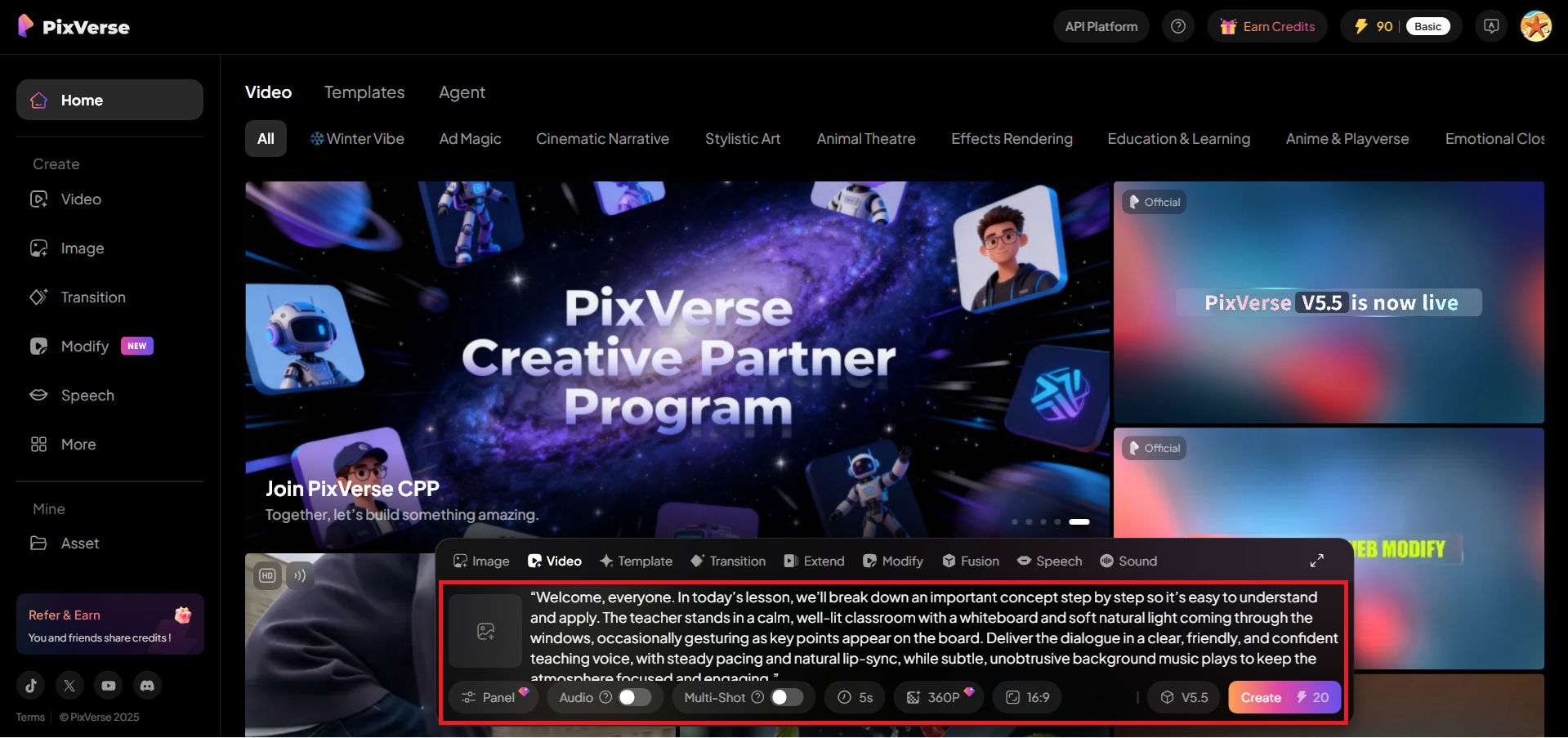
Task: Select the Cinematic Narrative category
Action: click(x=602, y=139)
